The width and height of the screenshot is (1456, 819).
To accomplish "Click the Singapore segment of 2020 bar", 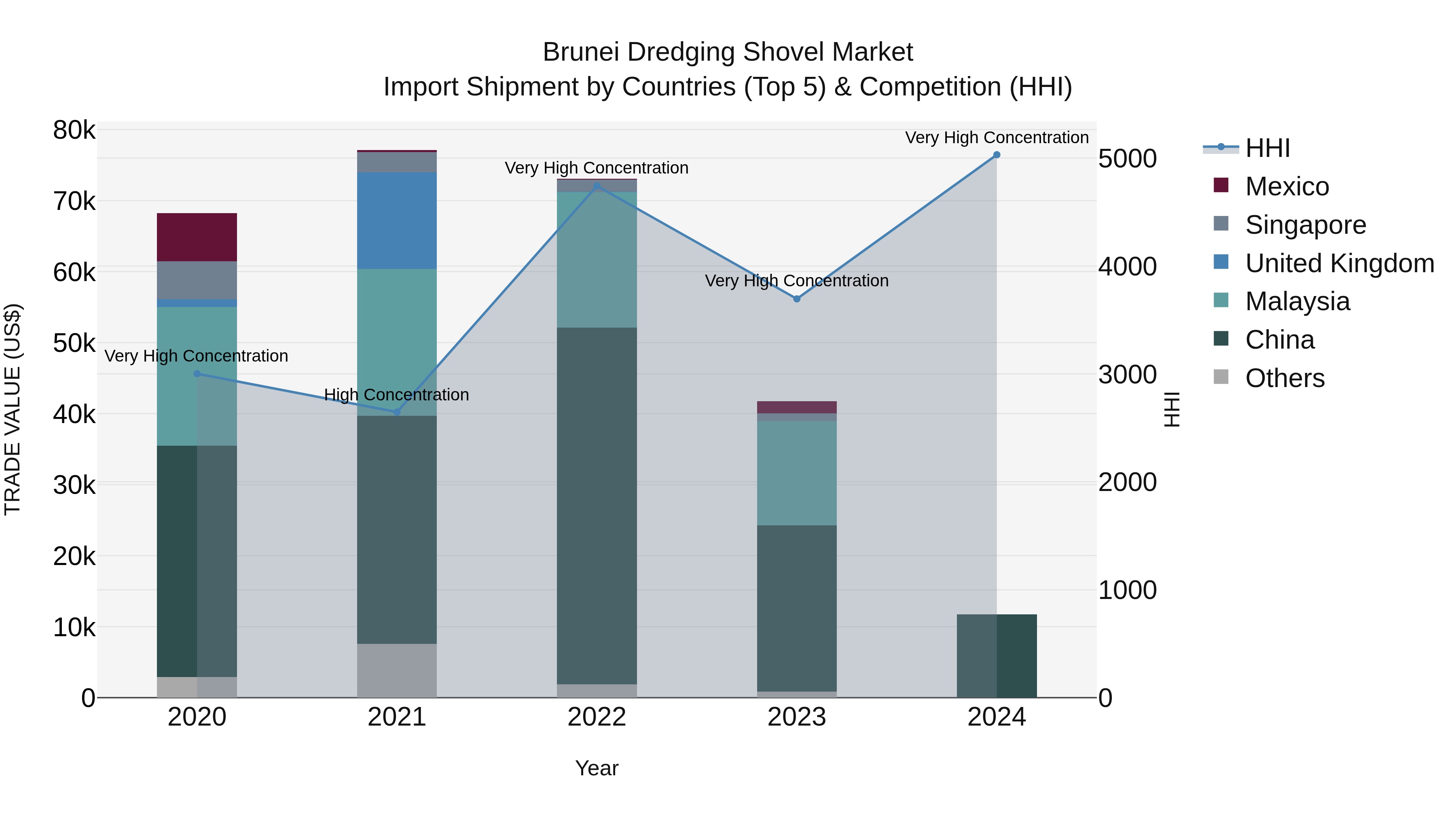I will (197, 280).
